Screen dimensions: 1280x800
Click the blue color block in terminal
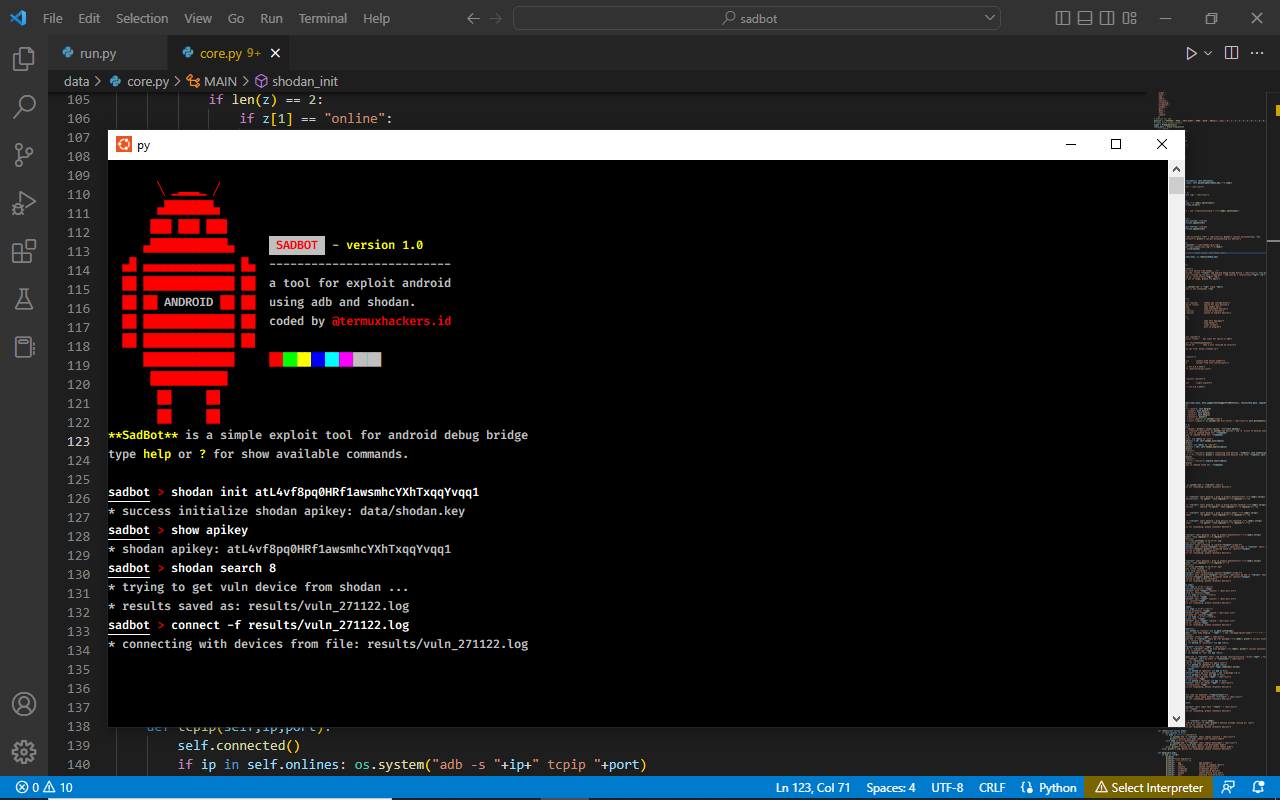coord(318,359)
